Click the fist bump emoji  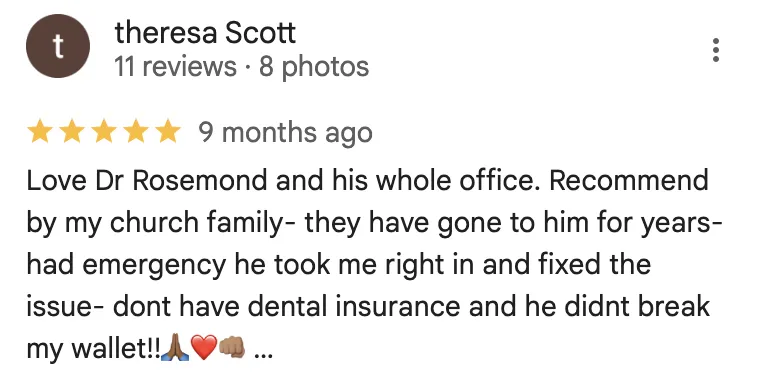click(x=232, y=348)
